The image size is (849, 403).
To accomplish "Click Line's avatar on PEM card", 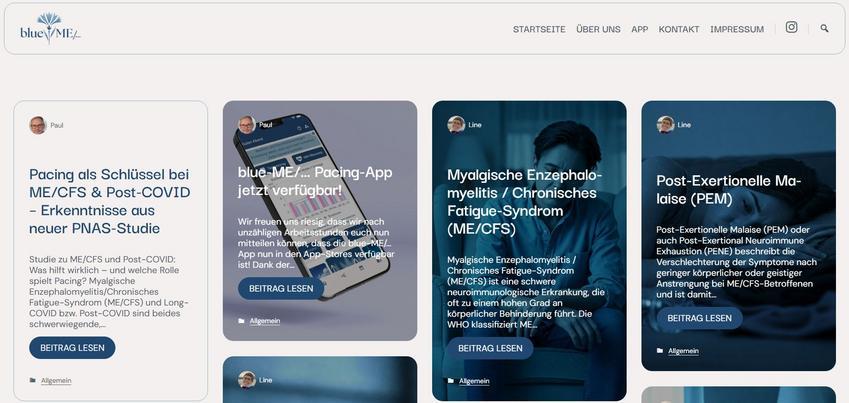I will coord(665,125).
